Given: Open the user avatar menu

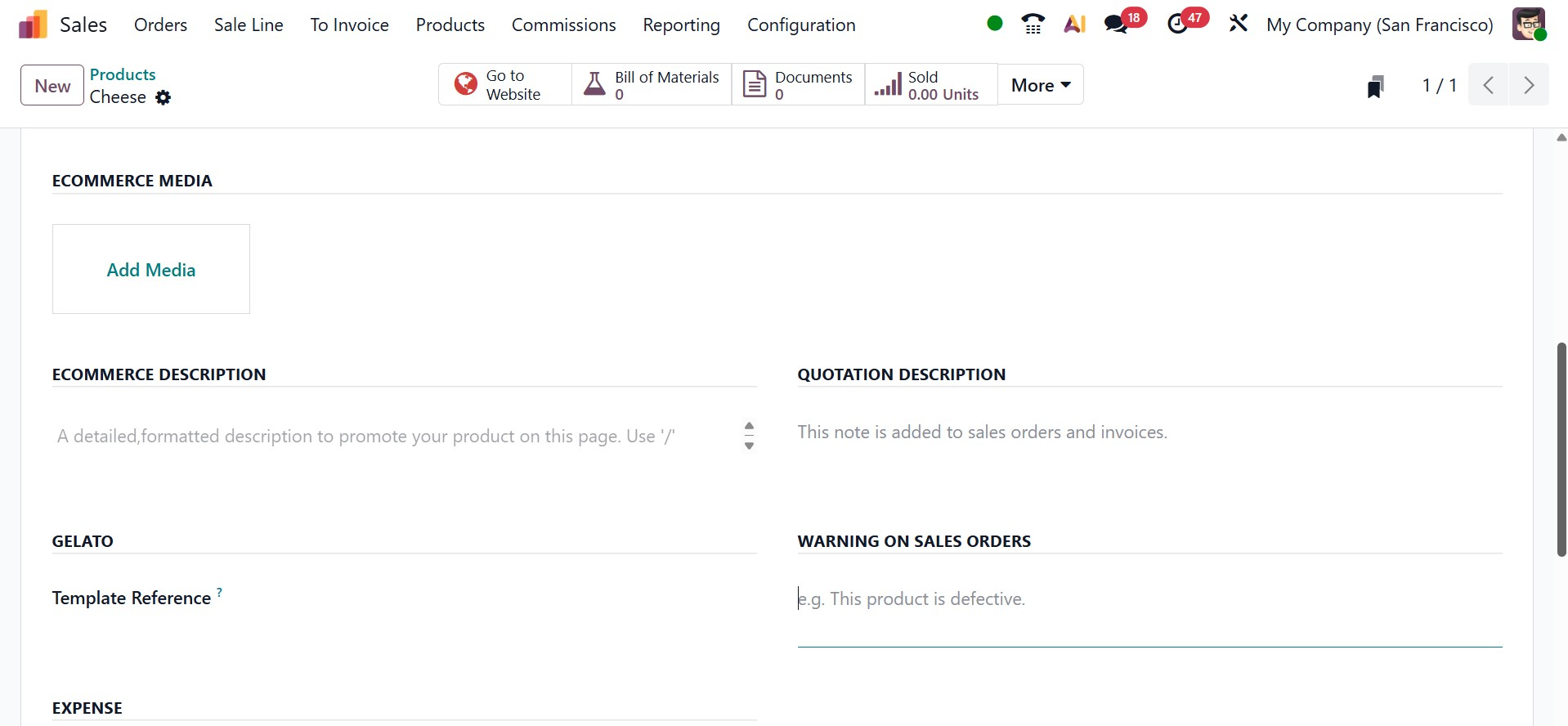Looking at the screenshot, I should [x=1528, y=25].
